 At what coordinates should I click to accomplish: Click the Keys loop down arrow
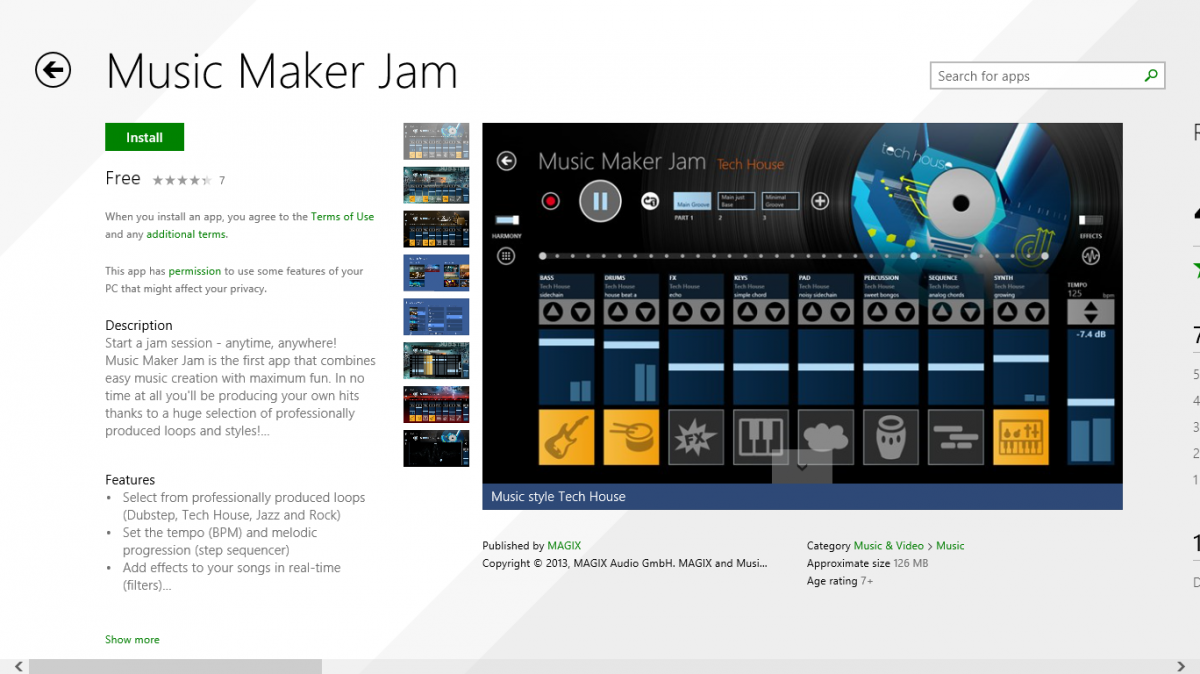click(x=775, y=312)
